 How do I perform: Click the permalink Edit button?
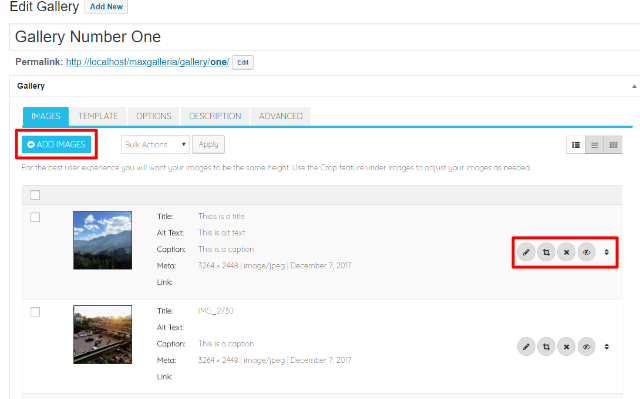pos(243,62)
